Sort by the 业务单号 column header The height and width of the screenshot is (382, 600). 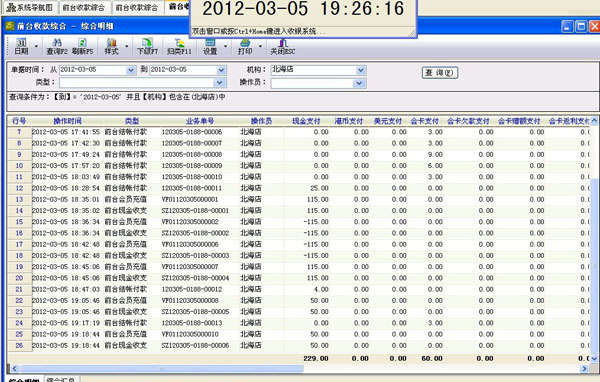199,121
